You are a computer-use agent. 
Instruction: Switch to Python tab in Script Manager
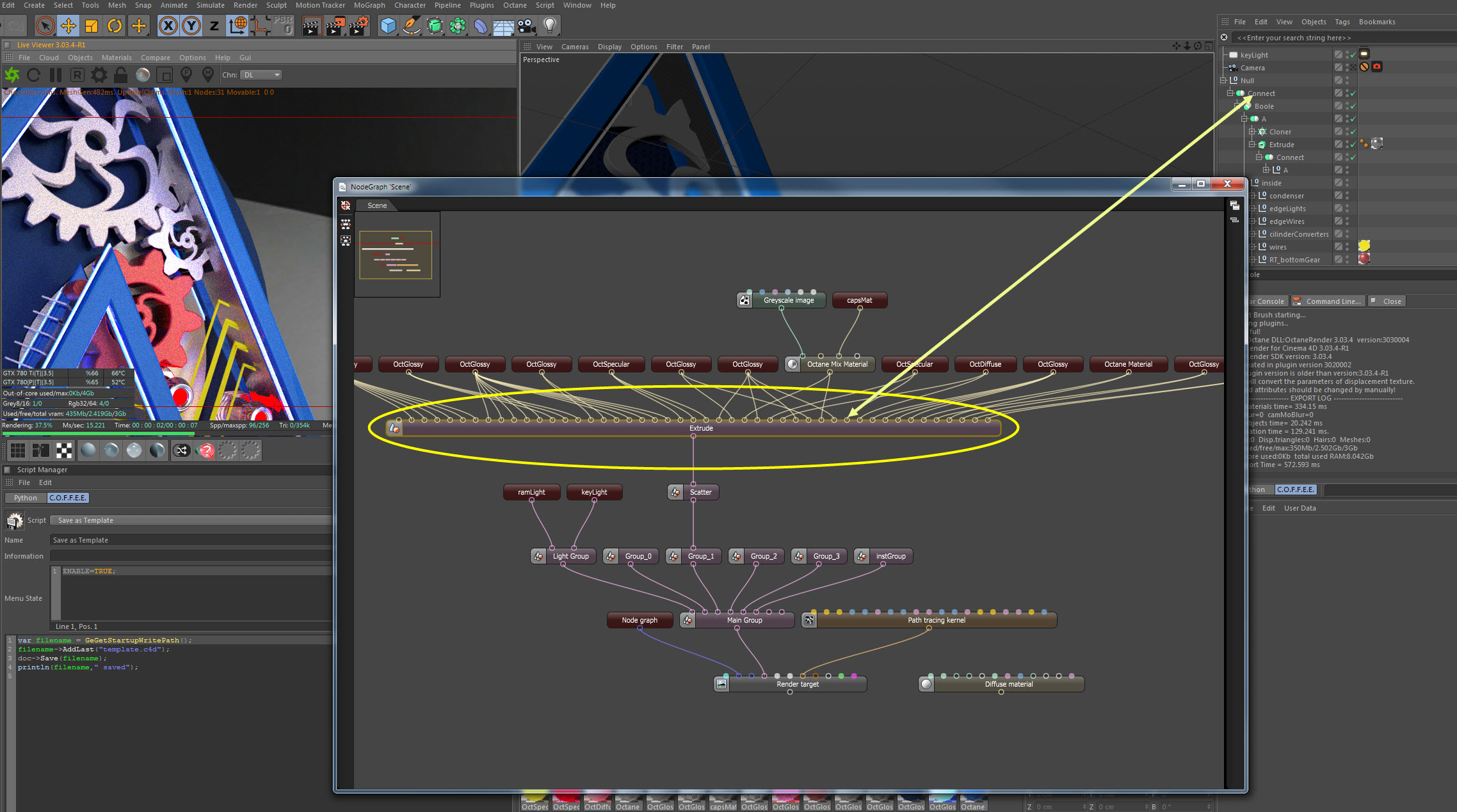tap(26, 498)
